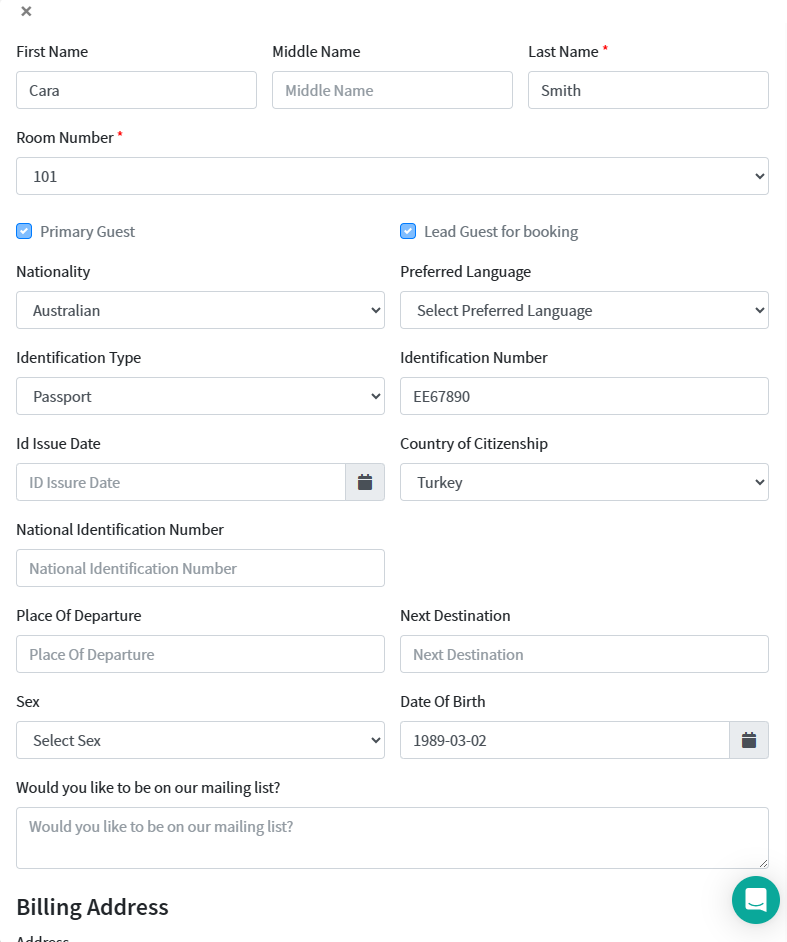This screenshot has width=787, height=942.
Task: Open calendar picker for Id Issue Date
Action: pyautogui.click(x=365, y=482)
